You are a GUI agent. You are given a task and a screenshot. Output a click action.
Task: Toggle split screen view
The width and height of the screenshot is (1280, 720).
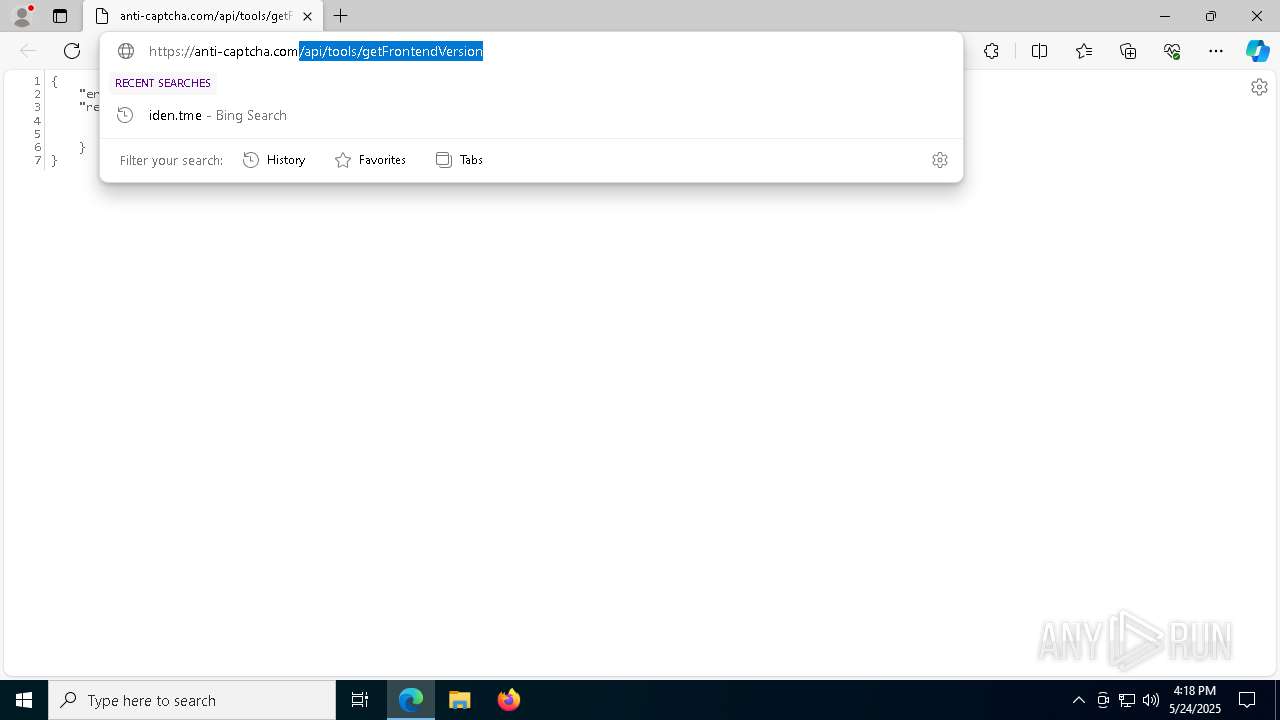pos(1039,51)
